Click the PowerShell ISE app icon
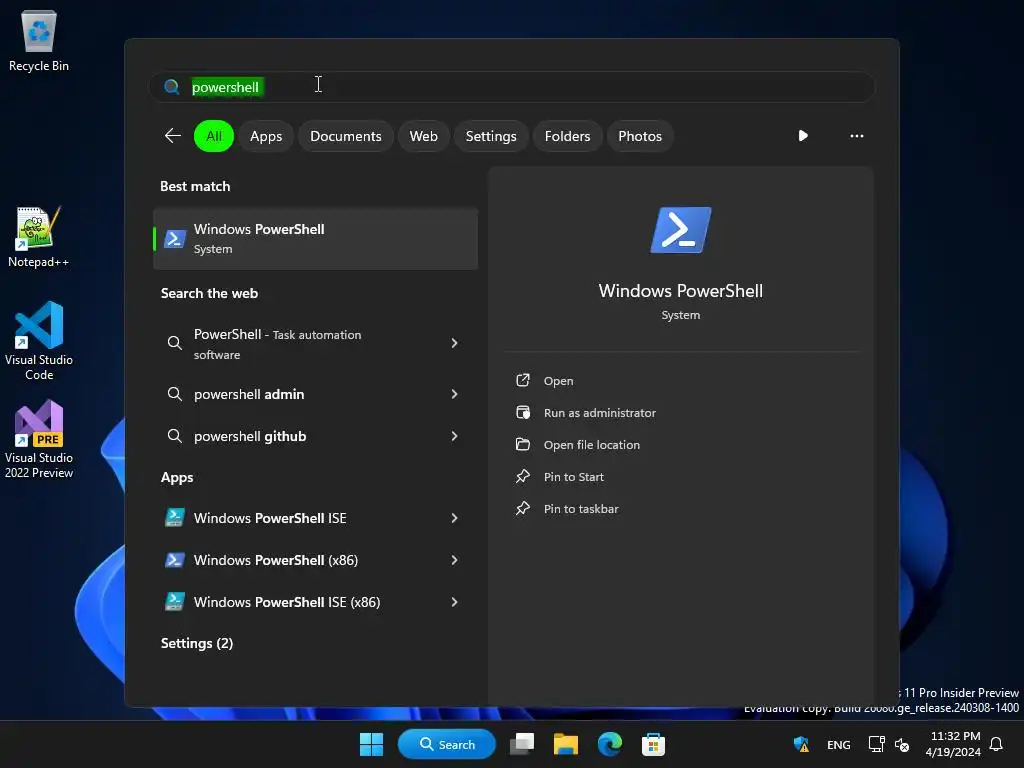 coord(174,518)
